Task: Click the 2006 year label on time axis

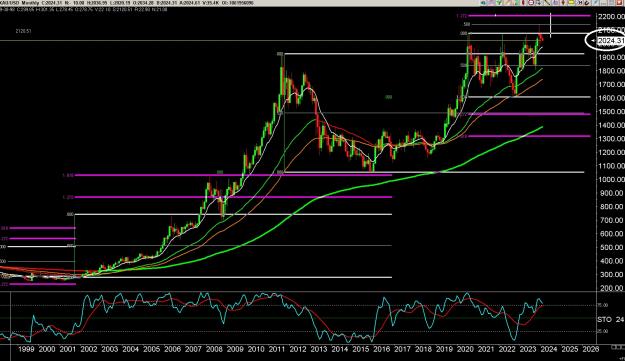Action: tap(172, 349)
